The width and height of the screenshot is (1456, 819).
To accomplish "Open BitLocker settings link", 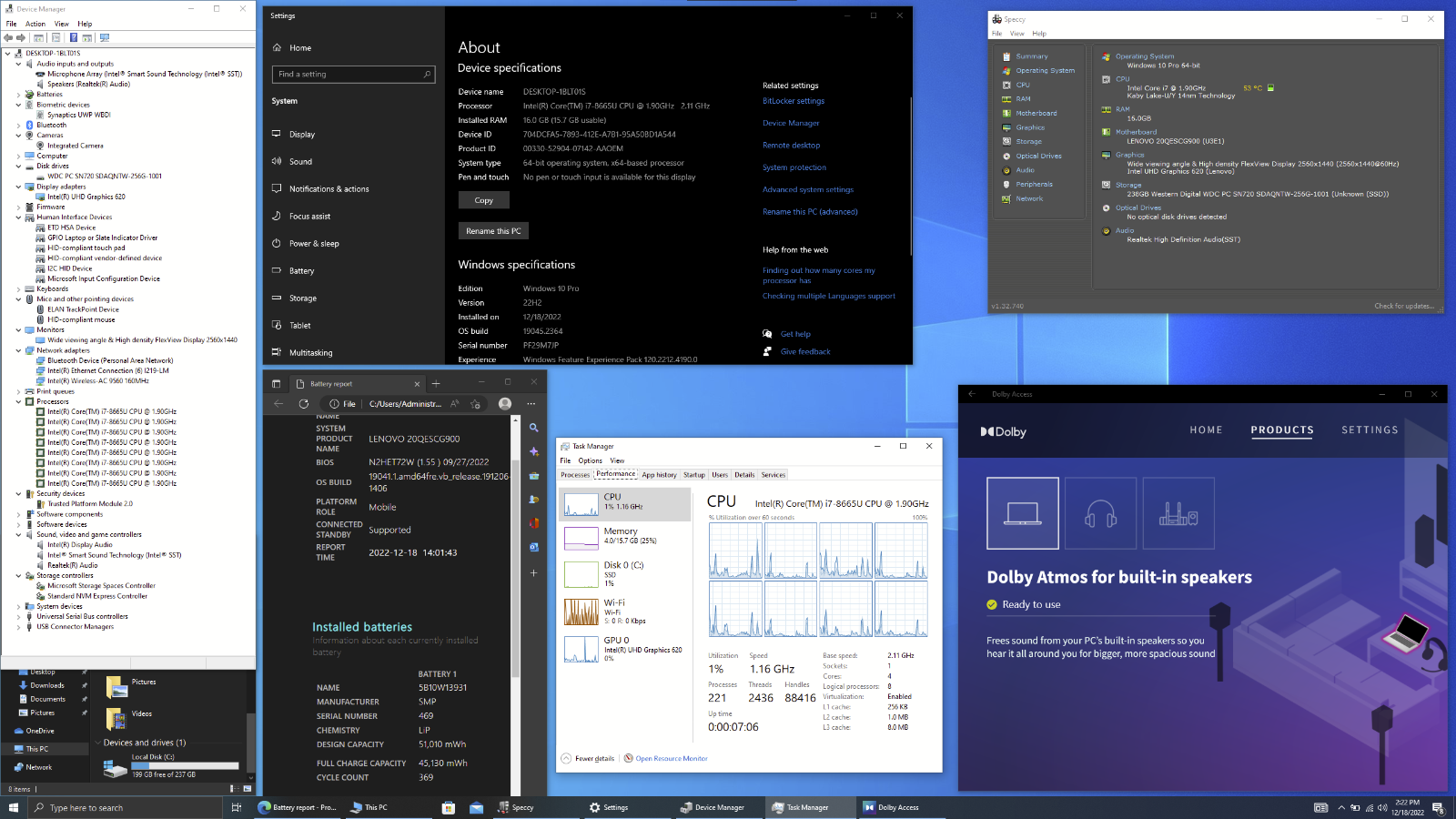I will [794, 101].
